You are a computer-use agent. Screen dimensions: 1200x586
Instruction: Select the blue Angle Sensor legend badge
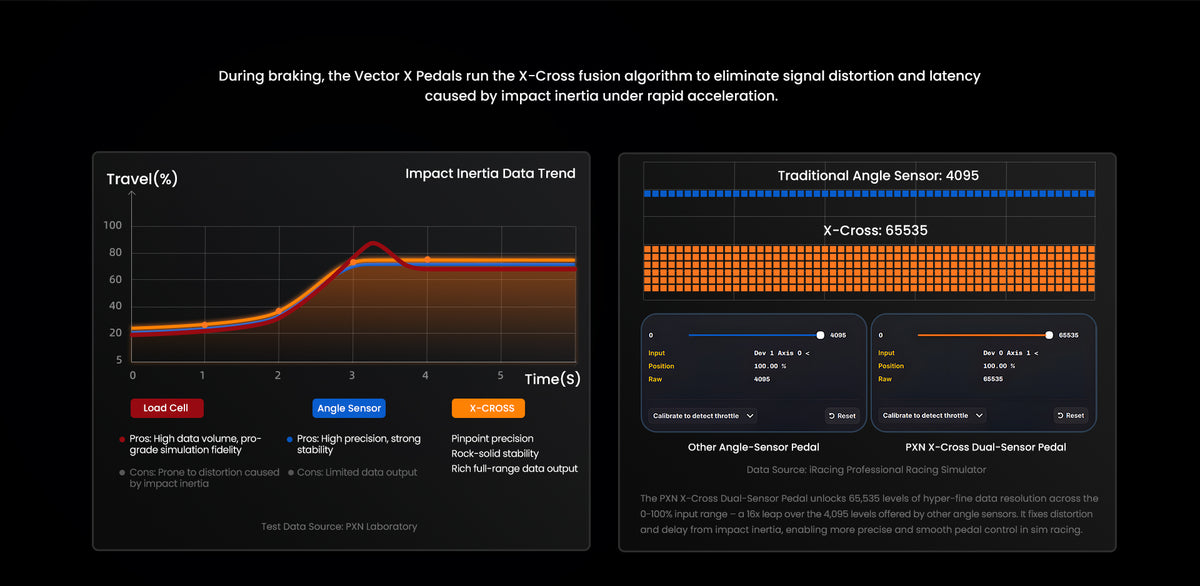[349, 408]
